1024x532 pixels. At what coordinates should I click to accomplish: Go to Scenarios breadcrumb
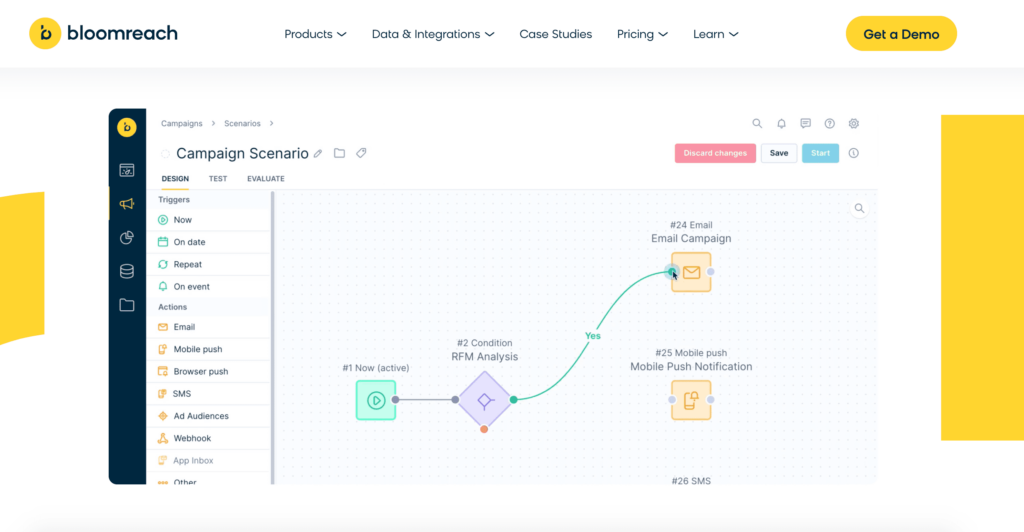point(242,123)
